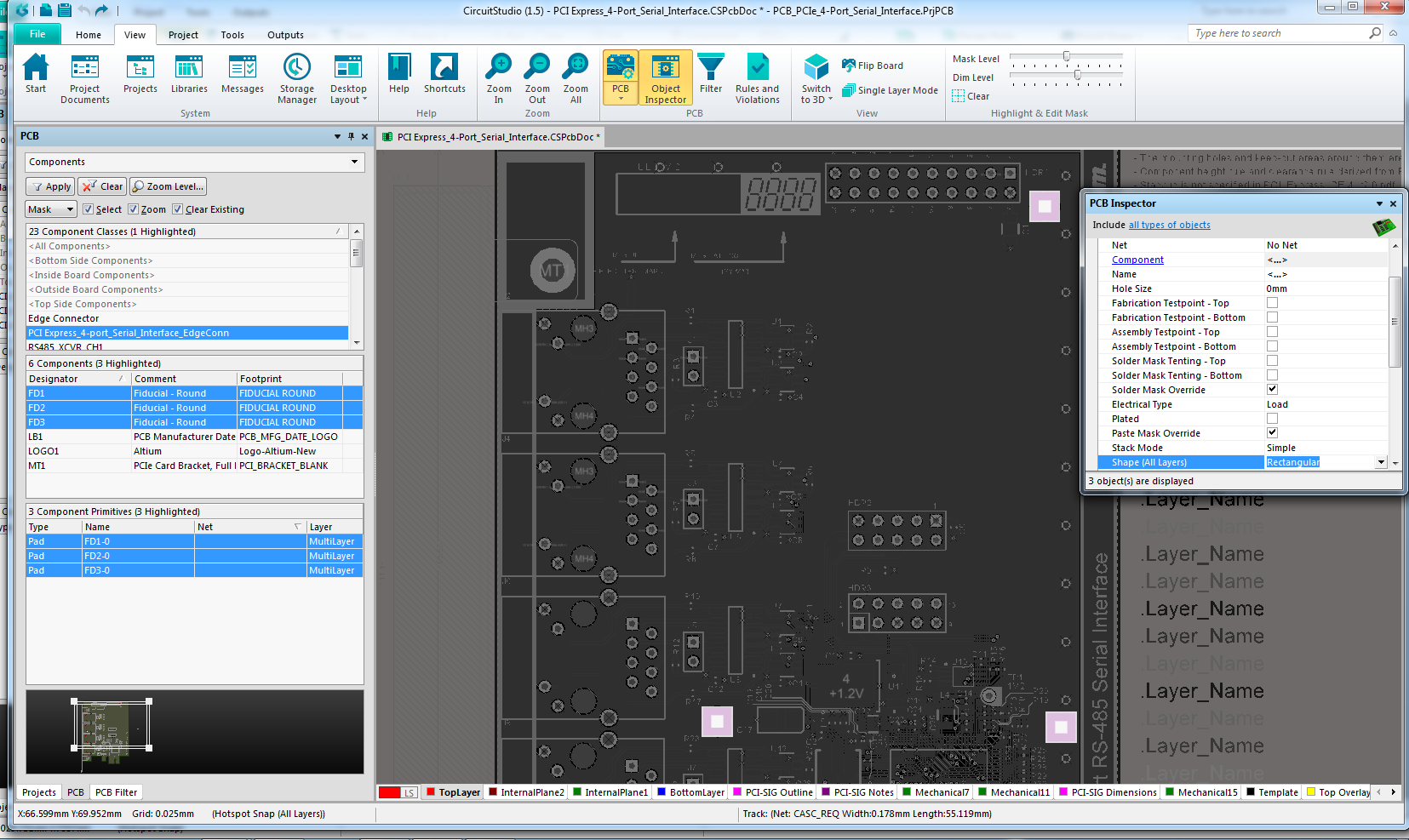Show the Messages panel
The height and width of the screenshot is (840, 1409).
(x=243, y=74)
